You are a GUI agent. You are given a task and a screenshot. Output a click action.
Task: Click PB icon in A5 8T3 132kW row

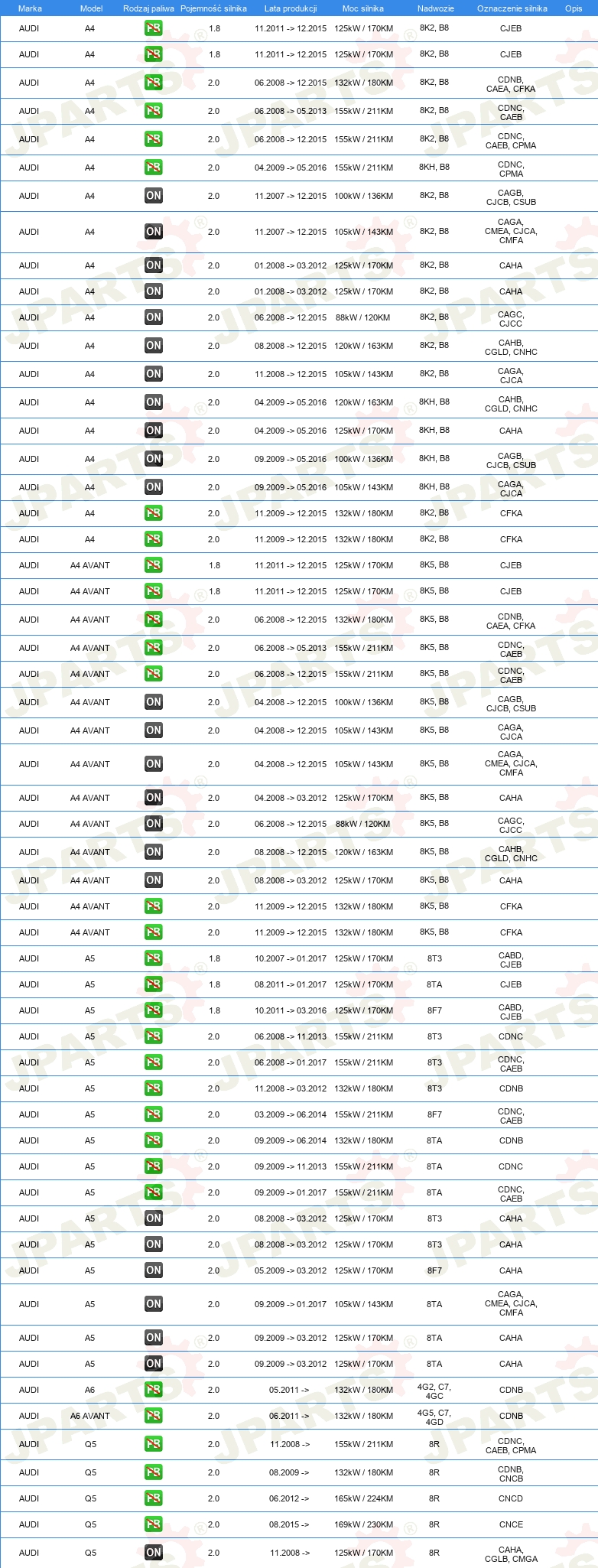click(x=154, y=1088)
